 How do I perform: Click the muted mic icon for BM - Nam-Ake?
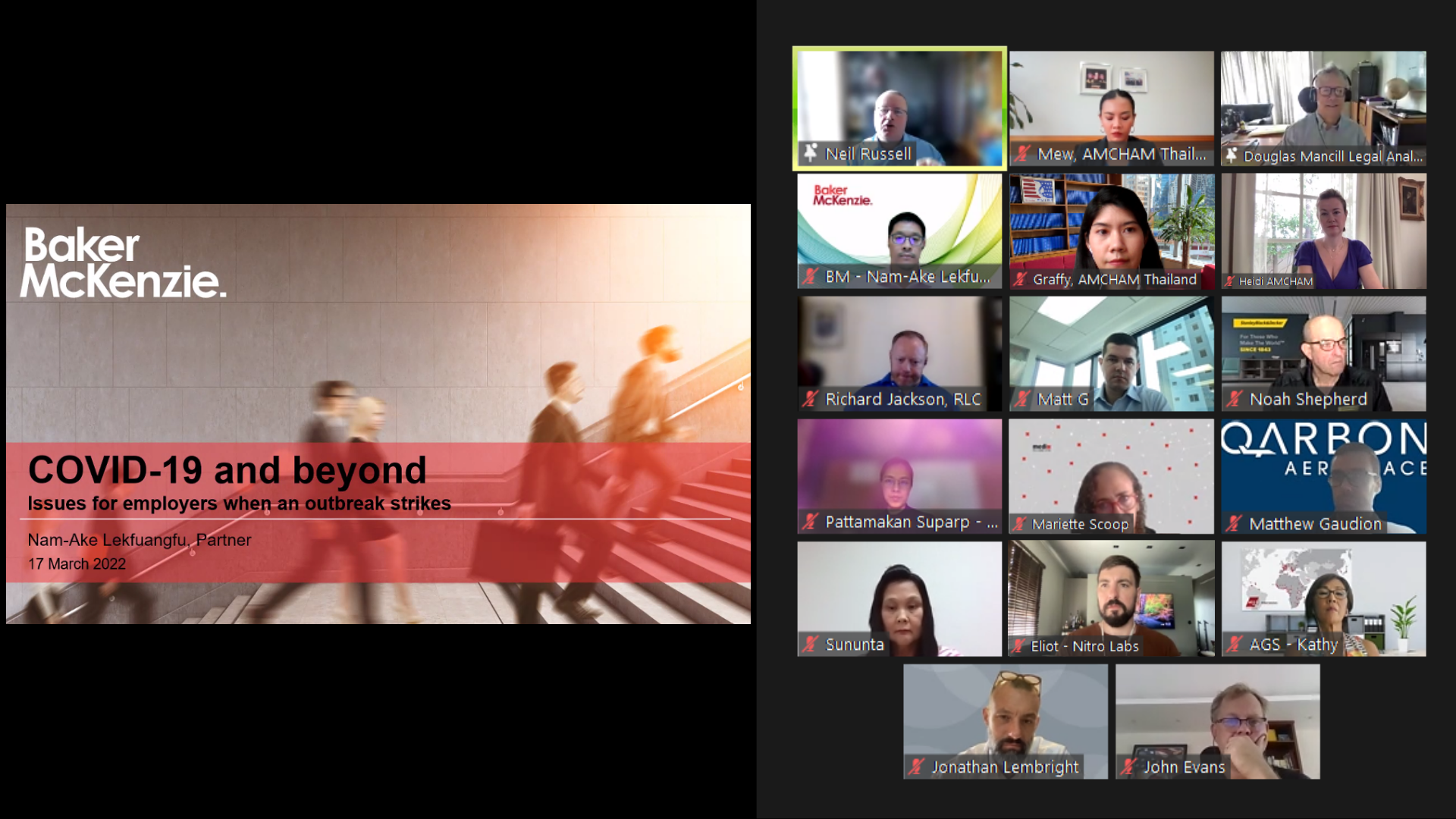click(x=811, y=277)
